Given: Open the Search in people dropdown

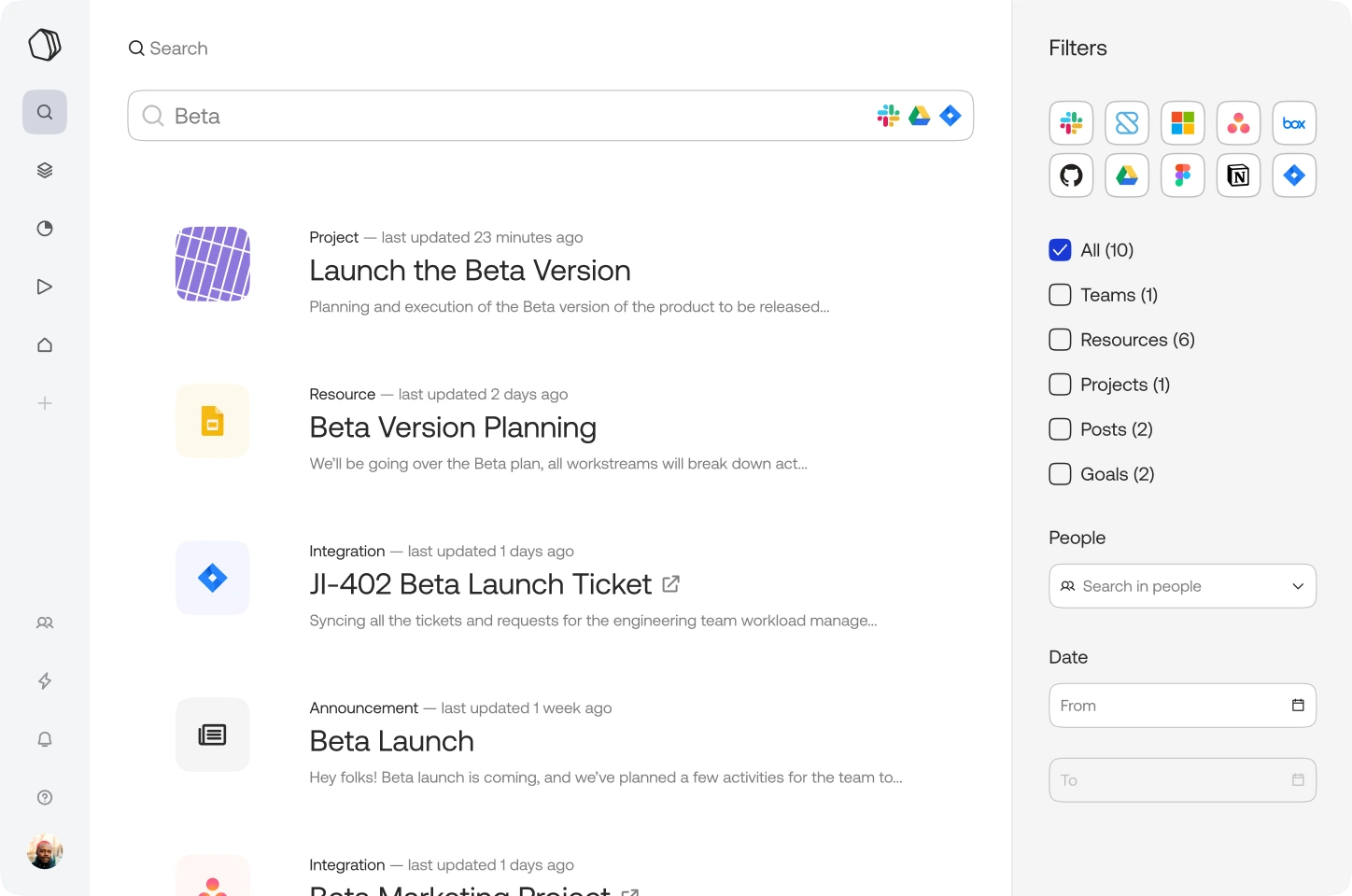Looking at the screenshot, I should (x=1182, y=586).
